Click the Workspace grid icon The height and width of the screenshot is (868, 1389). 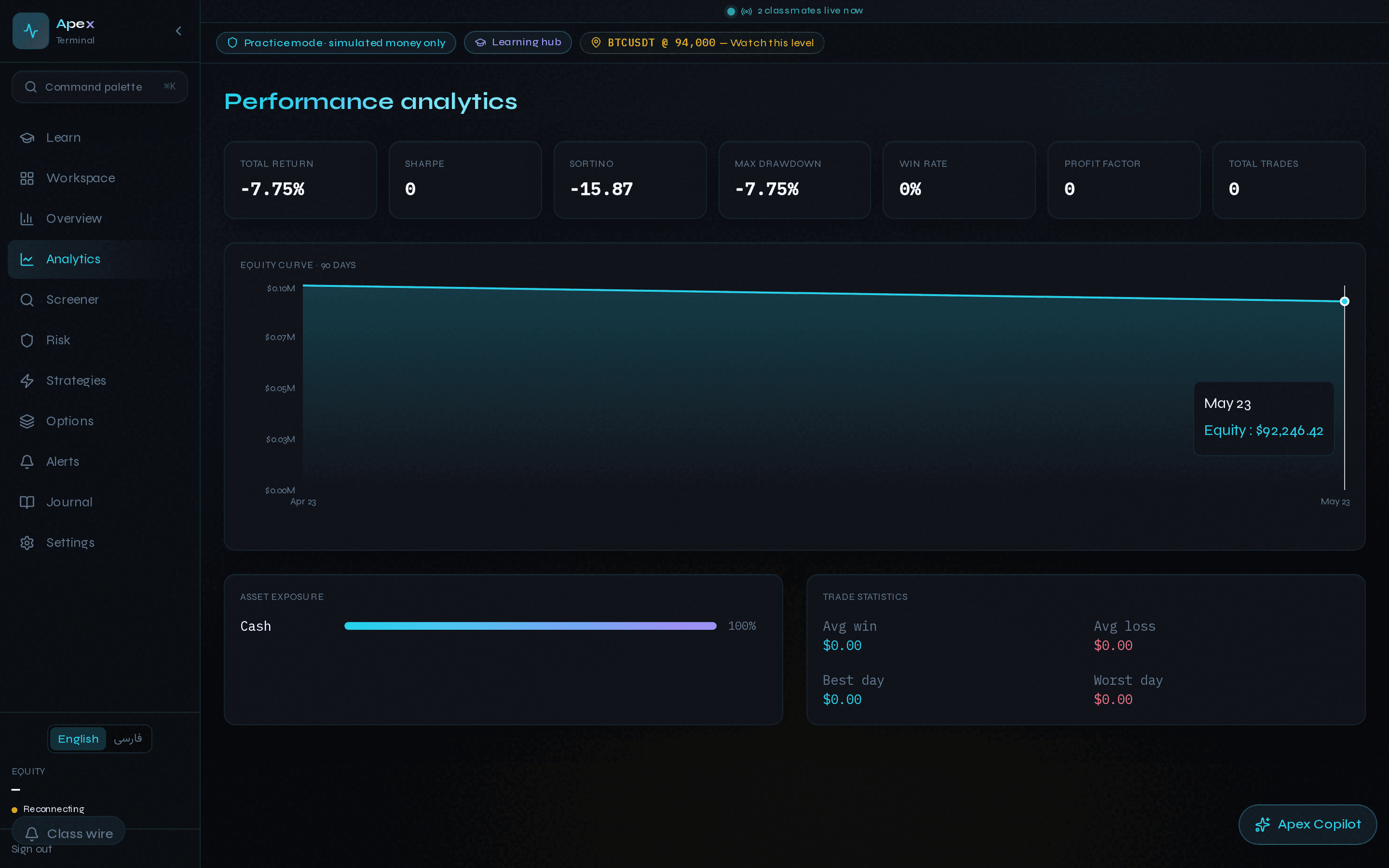click(x=27, y=178)
